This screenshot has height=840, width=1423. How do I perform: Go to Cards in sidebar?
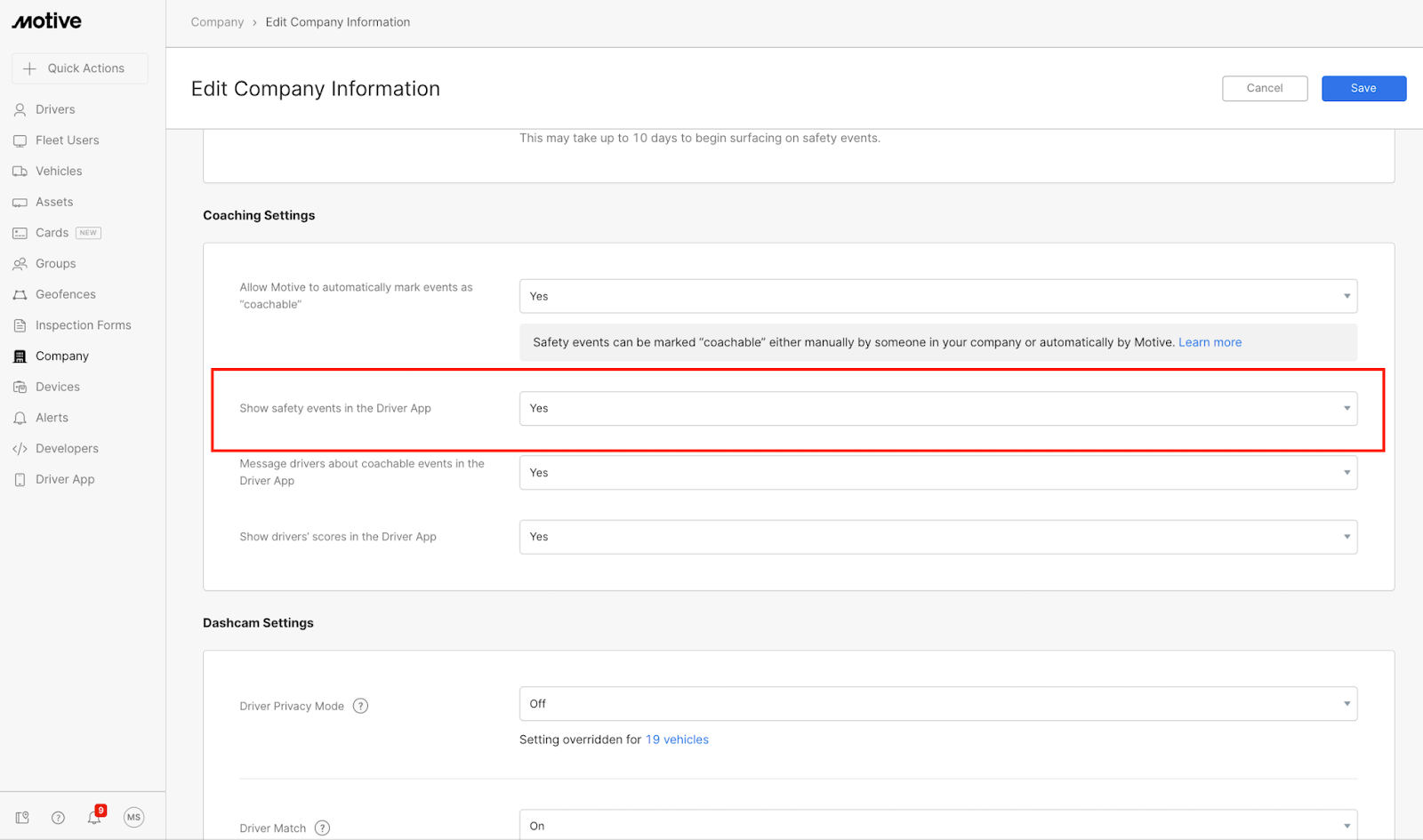[x=52, y=233]
